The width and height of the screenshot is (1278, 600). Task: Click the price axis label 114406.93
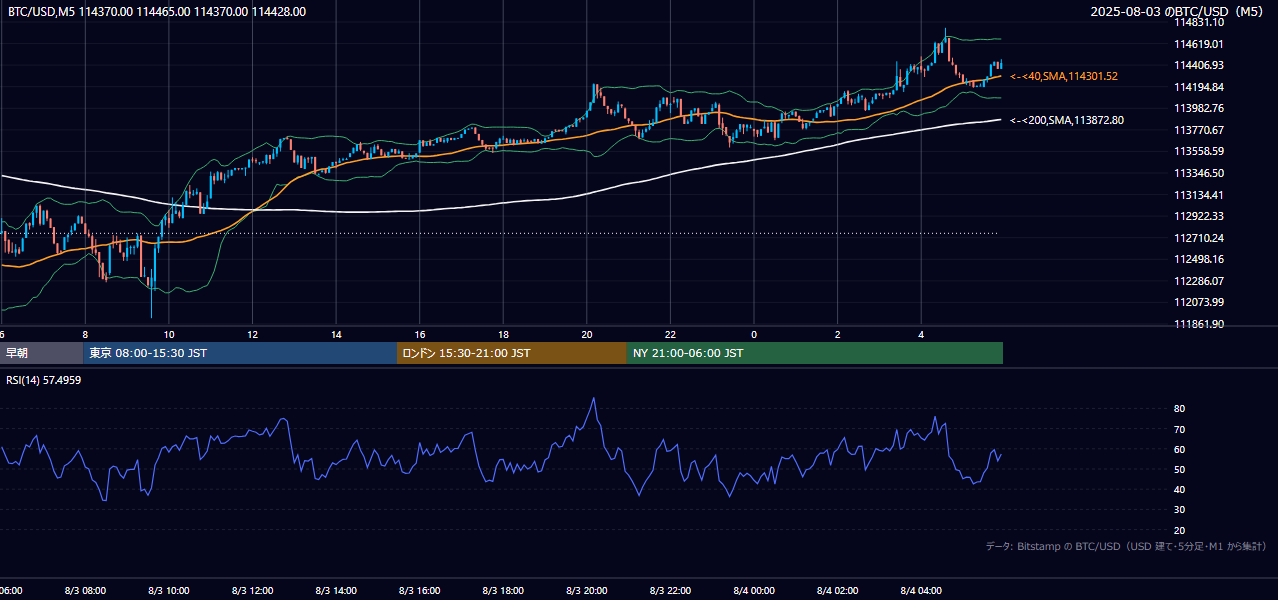coord(1200,65)
